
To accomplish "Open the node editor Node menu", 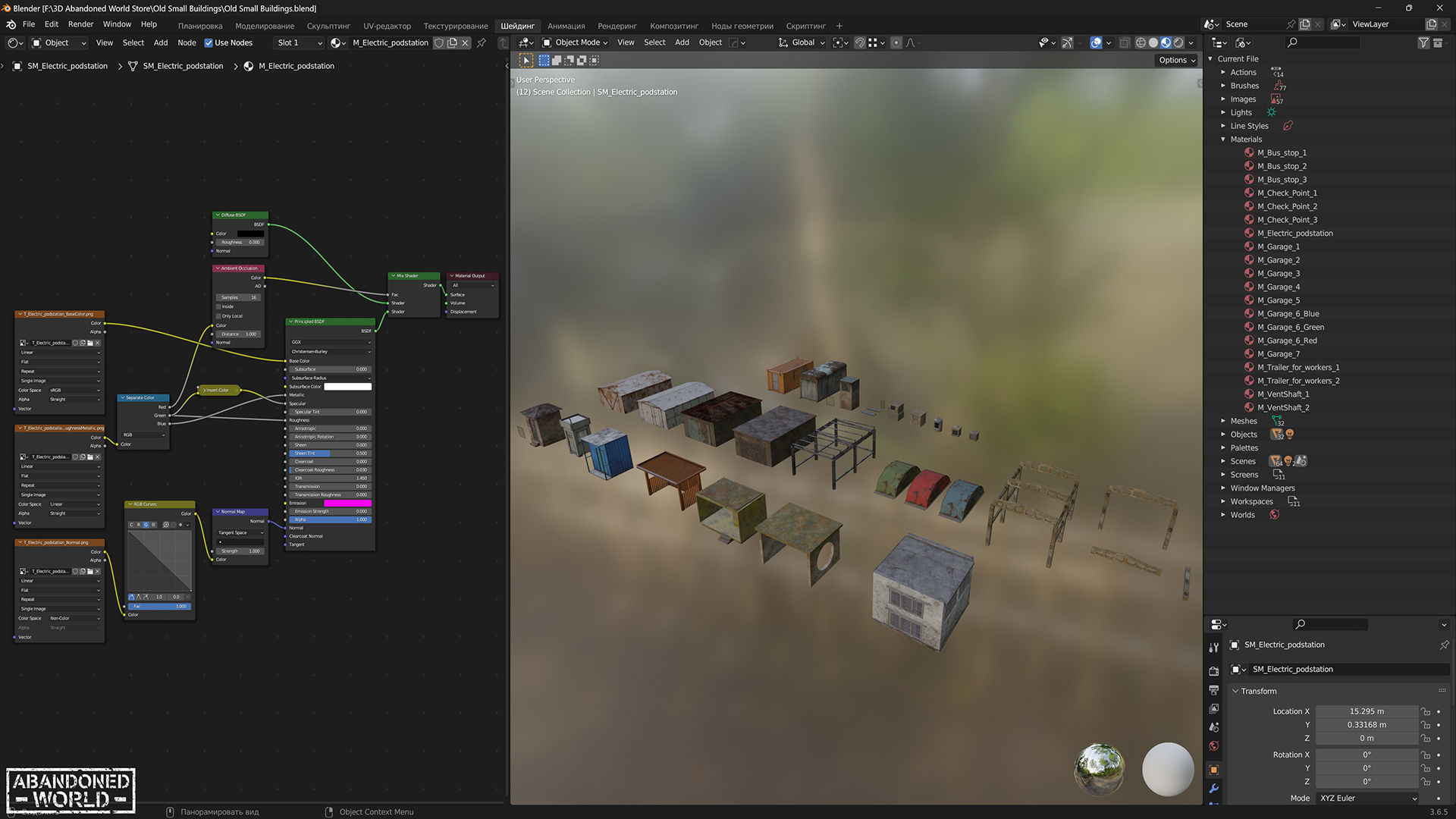I will pyautogui.click(x=187, y=43).
